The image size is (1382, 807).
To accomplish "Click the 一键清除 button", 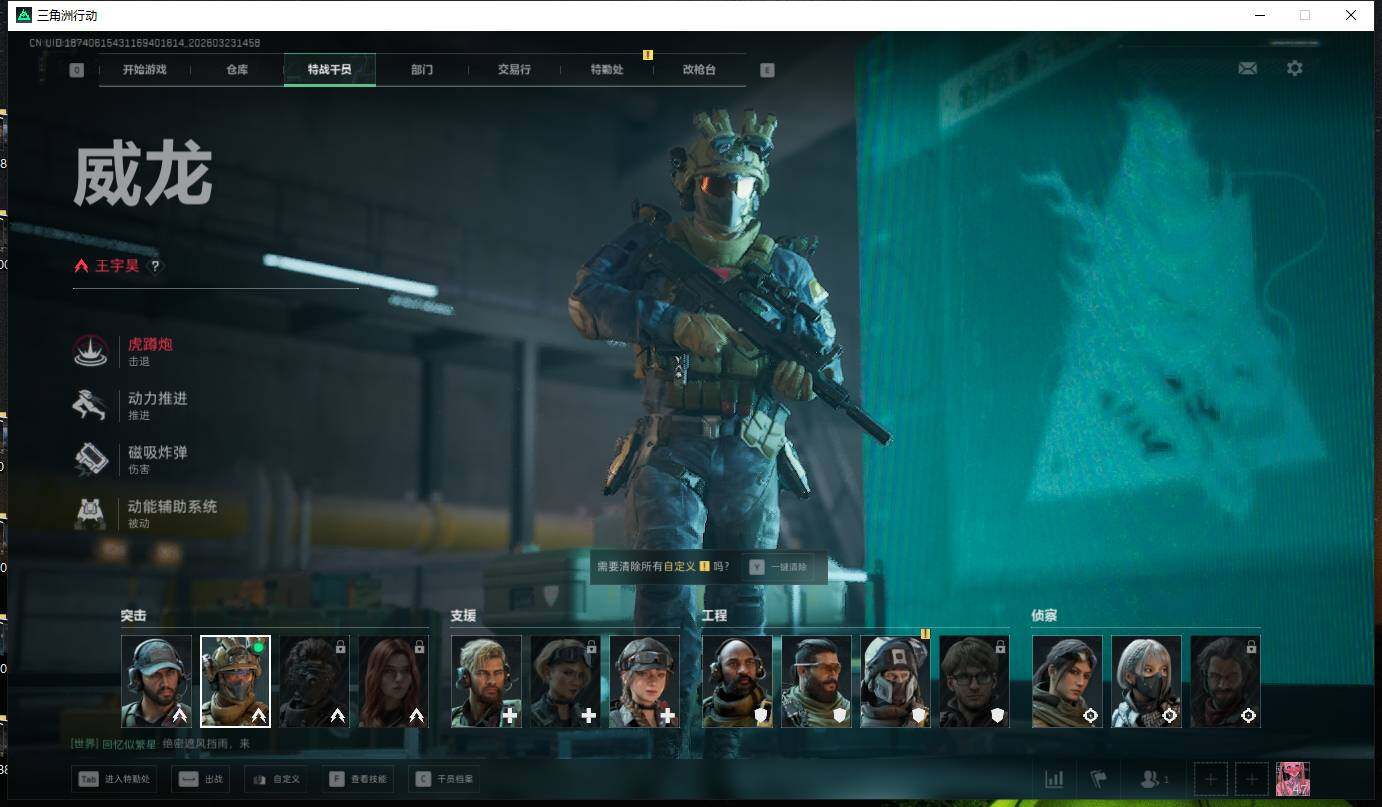I will (x=778, y=567).
